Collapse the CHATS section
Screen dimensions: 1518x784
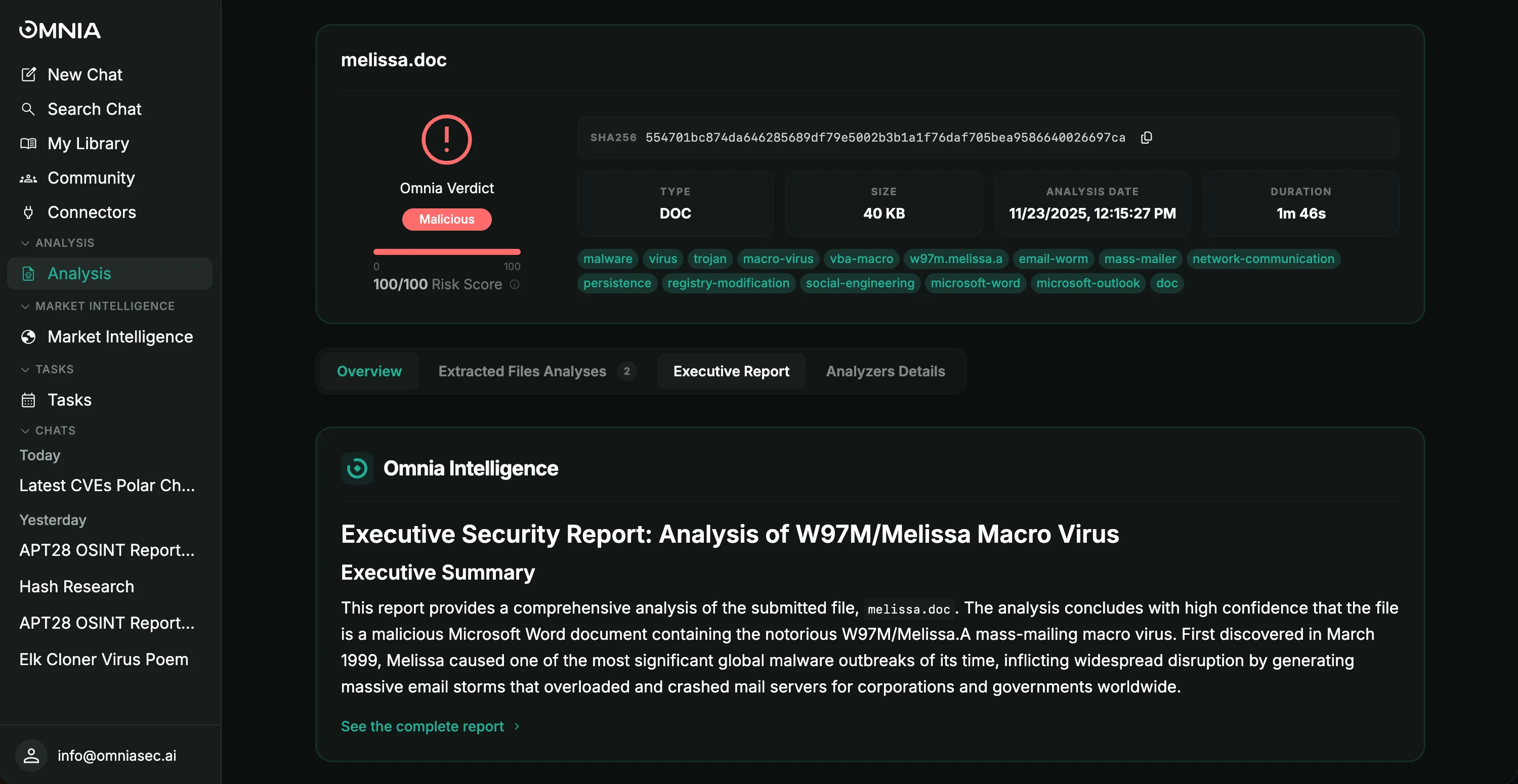click(25, 430)
